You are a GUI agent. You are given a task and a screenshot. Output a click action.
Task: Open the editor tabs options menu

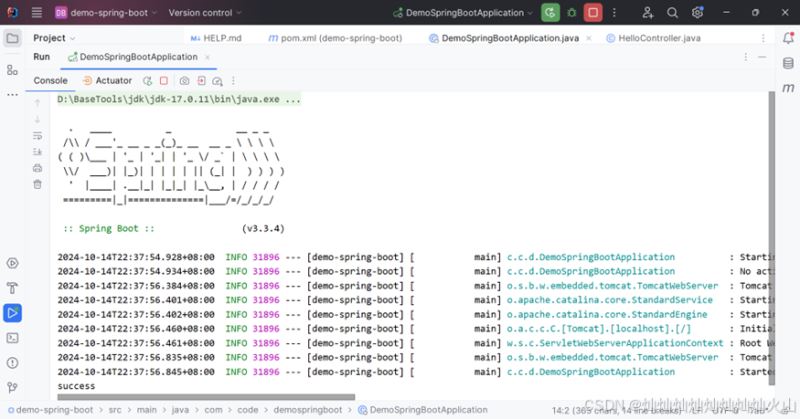pos(763,38)
